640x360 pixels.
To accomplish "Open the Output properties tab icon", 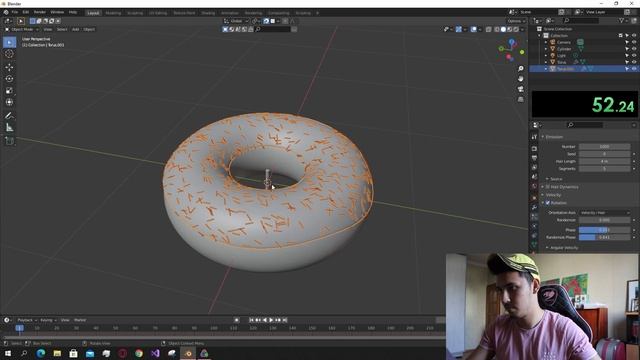I will (534, 158).
